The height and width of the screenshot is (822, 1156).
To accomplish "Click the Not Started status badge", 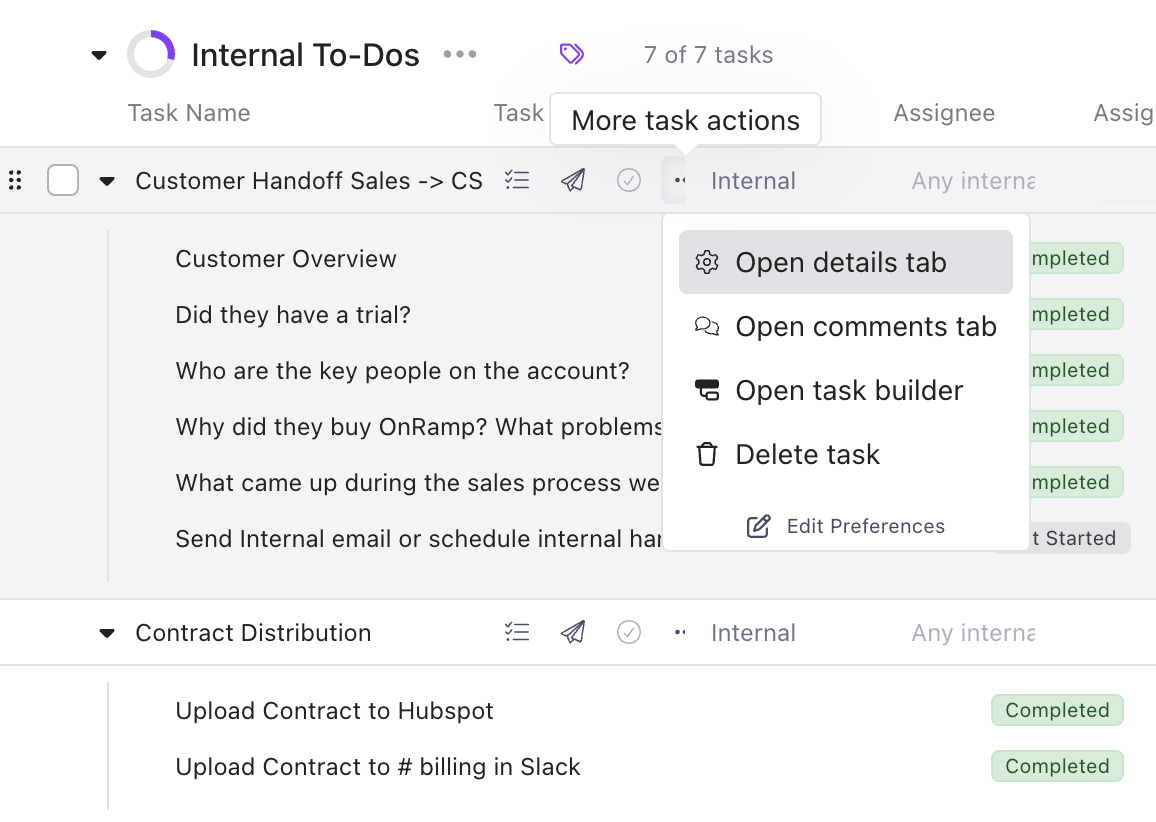I will pyautogui.click(x=1073, y=538).
